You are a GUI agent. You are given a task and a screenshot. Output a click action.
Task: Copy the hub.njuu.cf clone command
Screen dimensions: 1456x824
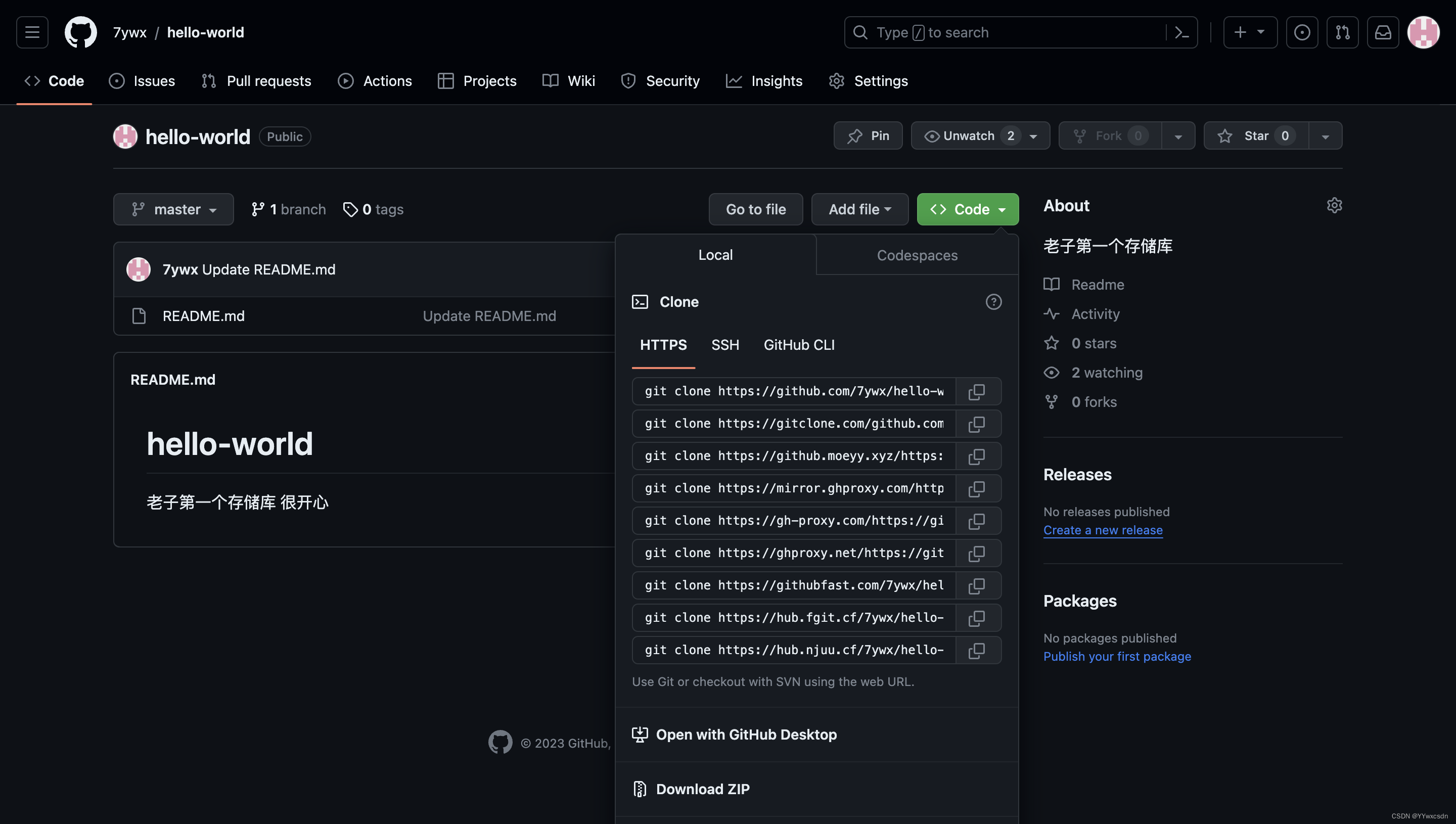[977, 650]
